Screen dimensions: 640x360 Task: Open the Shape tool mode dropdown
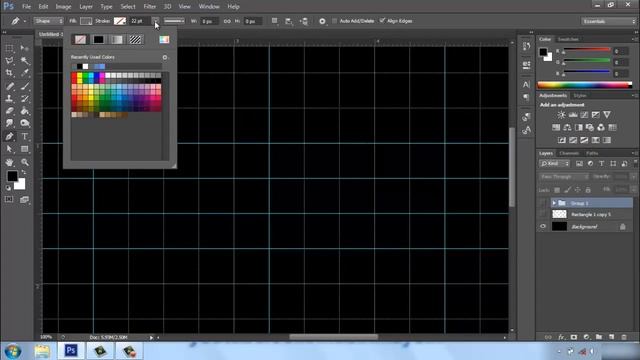coord(49,21)
